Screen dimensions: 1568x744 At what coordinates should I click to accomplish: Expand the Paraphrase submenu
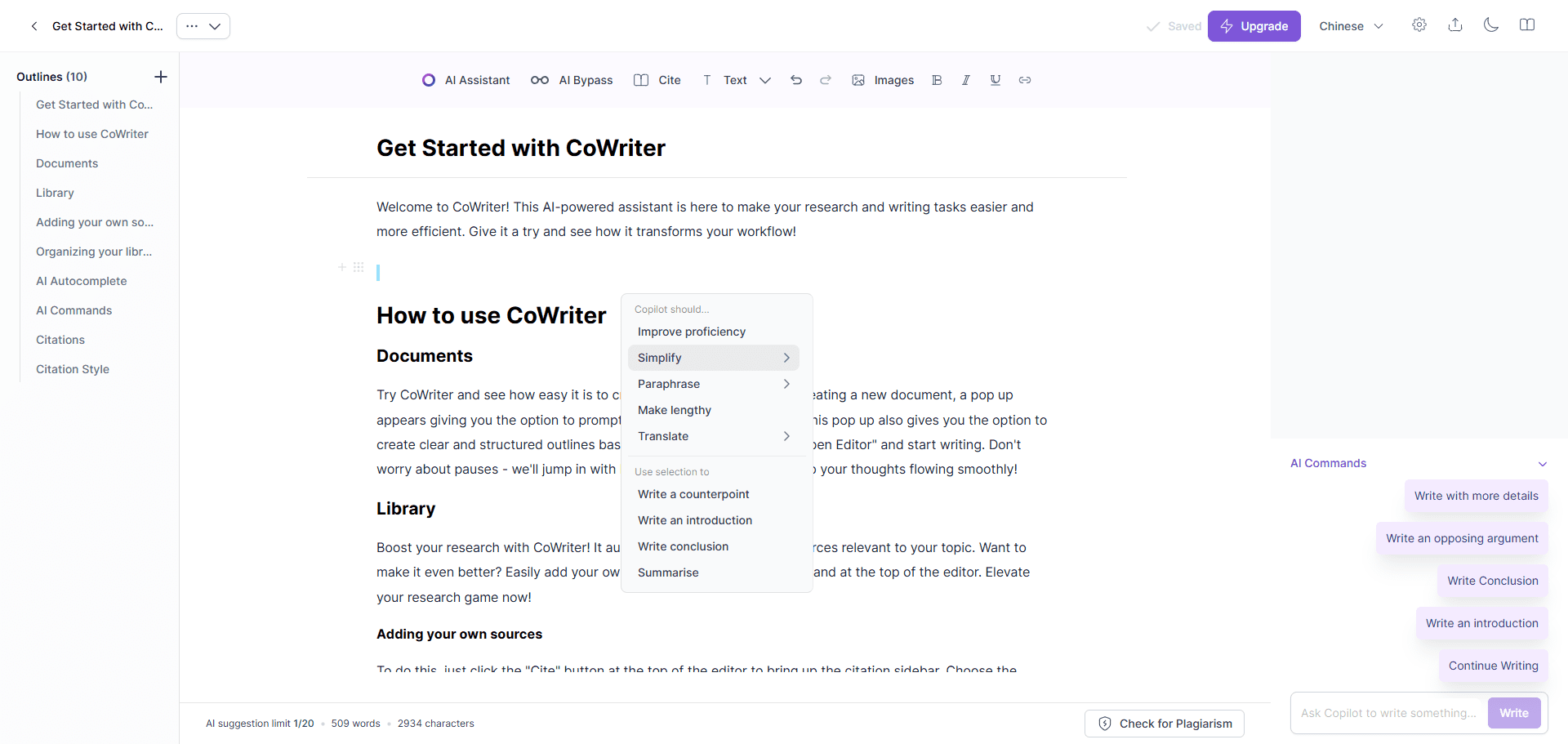[714, 384]
